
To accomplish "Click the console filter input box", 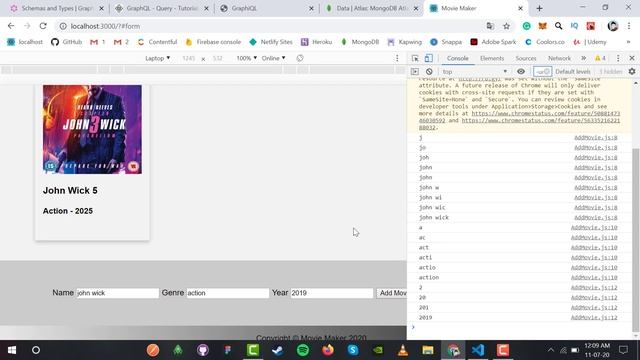I will tap(542, 71).
